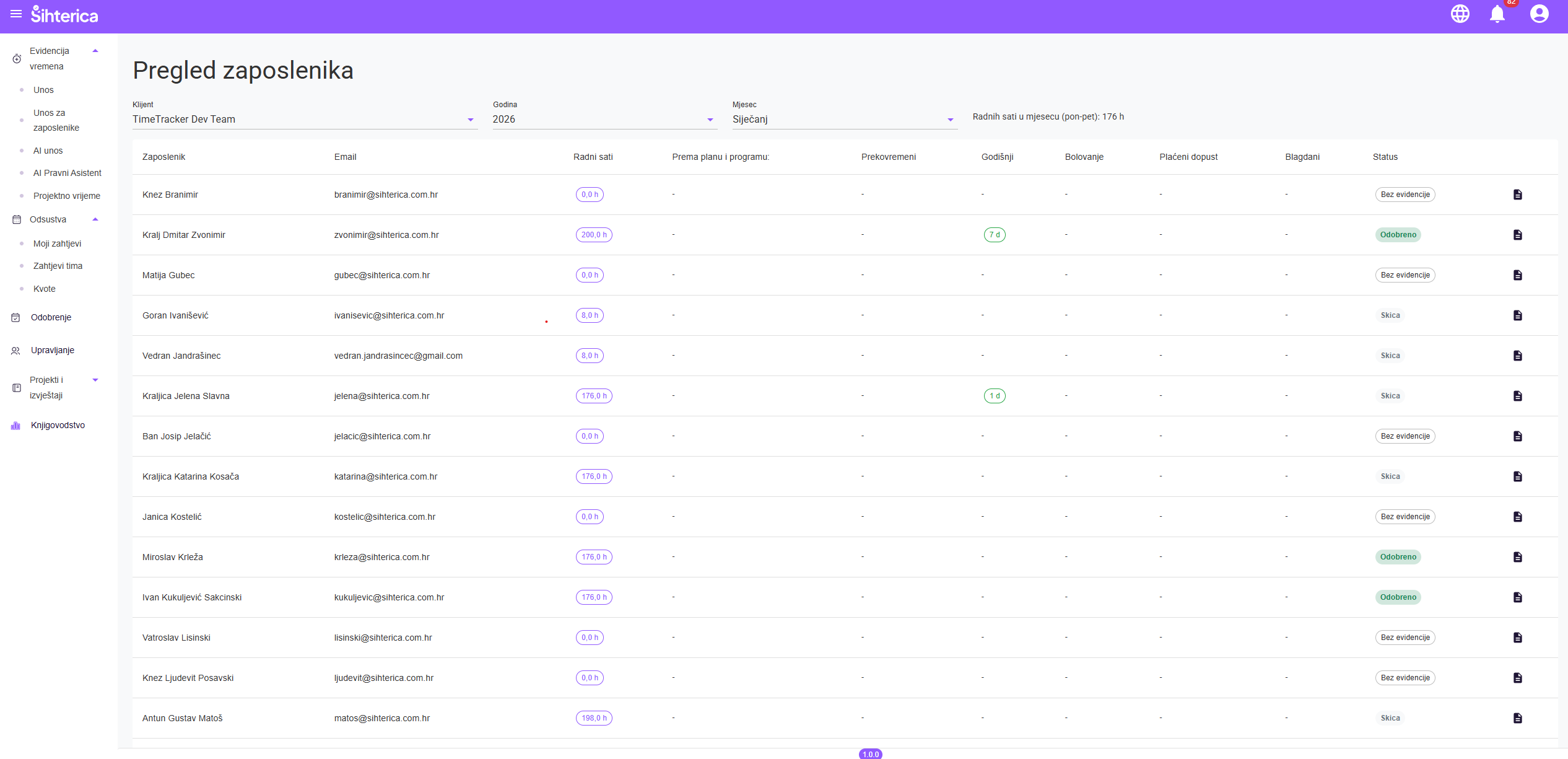The width and height of the screenshot is (1568, 759).
Task: Click the Odobreno status for Kukuljević
Action: click(x=1398, y=597)
